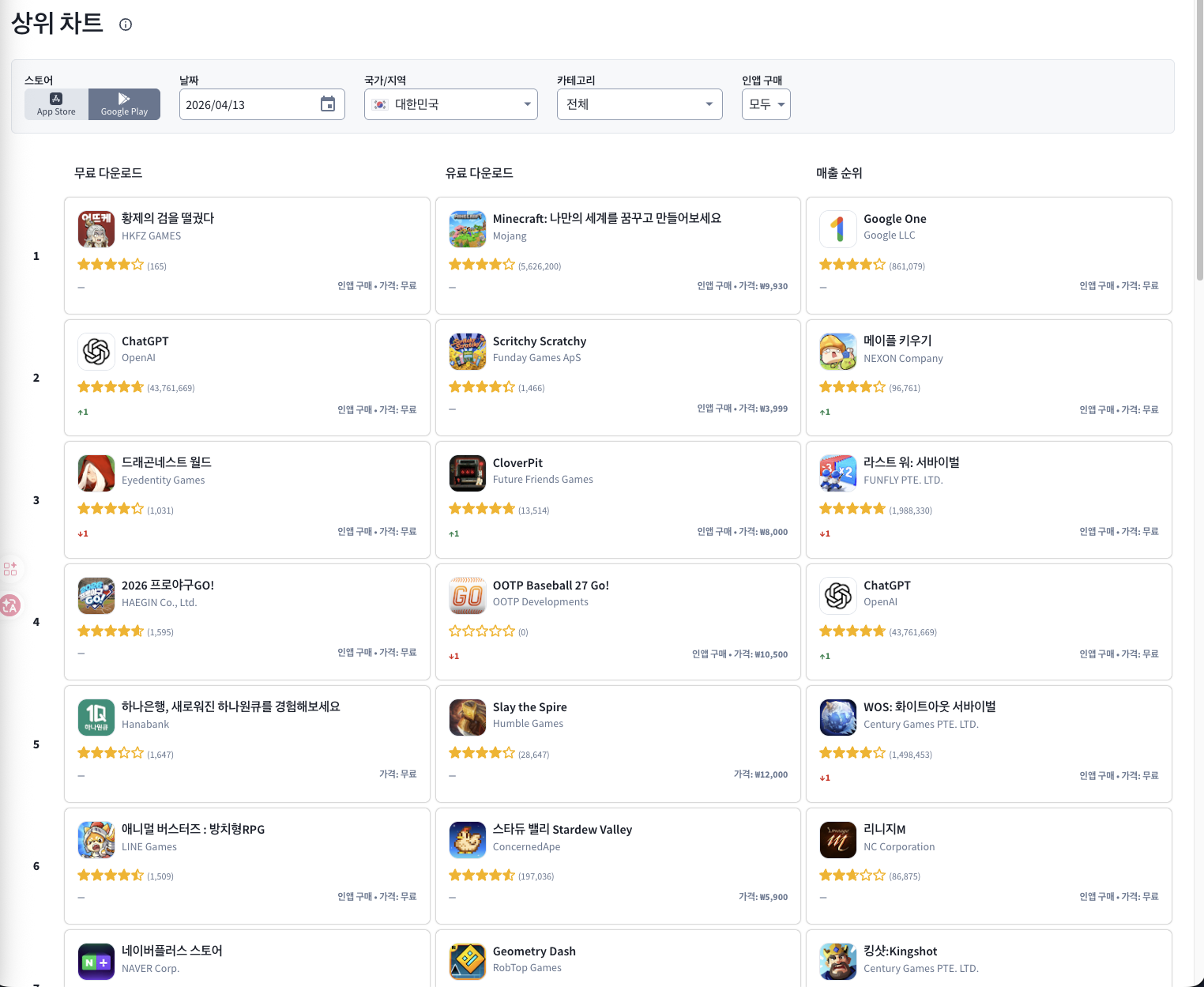Open the 국가/지역 대한민국 dropdown
Image resolution: width=1204 pixels, height=987 pixels.
pos(451,104)
